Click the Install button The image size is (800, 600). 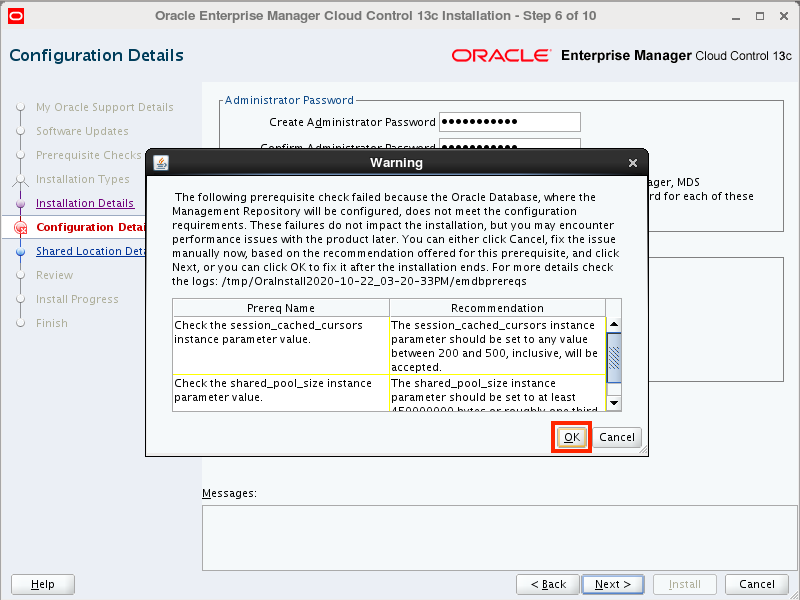click(x=685, y=584)
